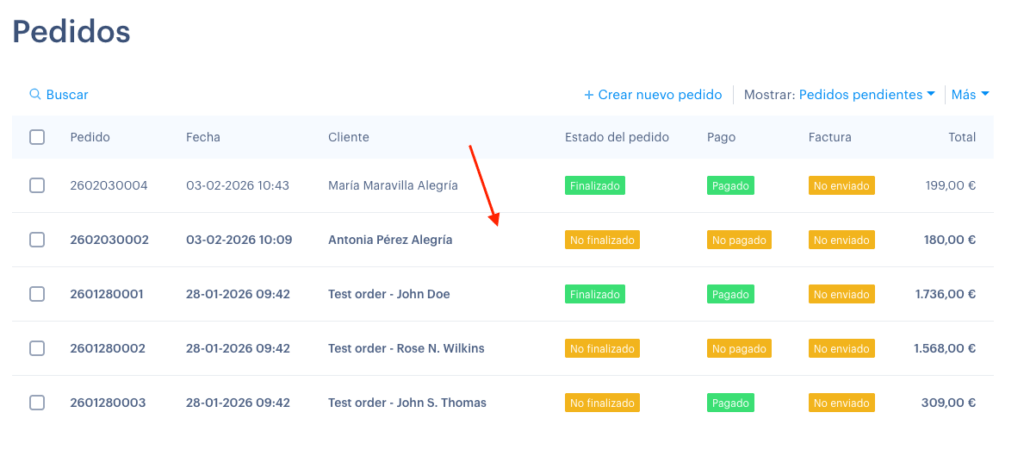This screenshot has width=1024, height=450.
Task: Click the date 03-02-2026 10:09
Action: [239, 240]
